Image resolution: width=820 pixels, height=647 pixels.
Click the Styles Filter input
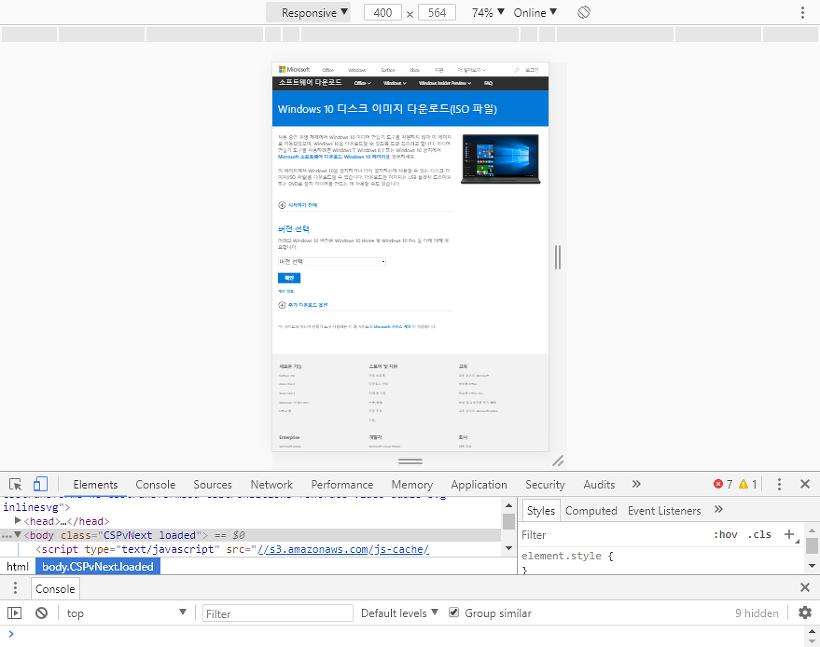click(x=612, y=535)
